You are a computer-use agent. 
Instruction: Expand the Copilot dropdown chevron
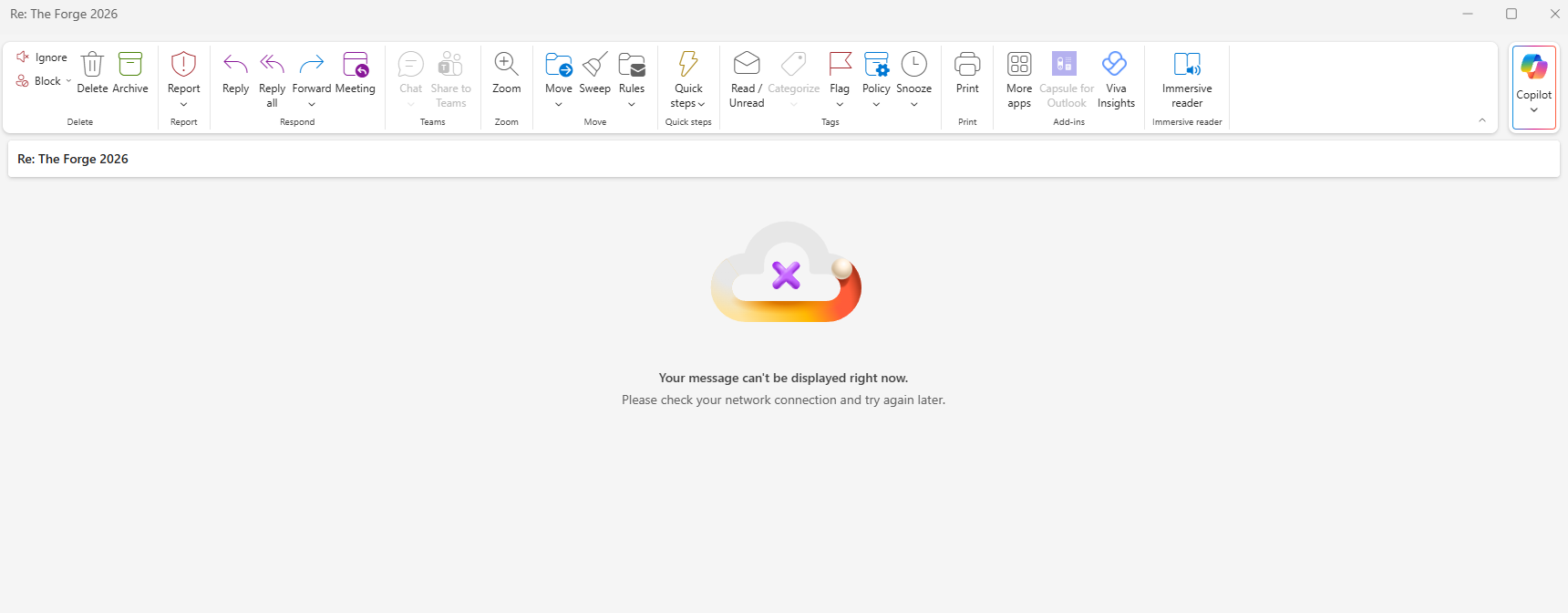click(x=1534, y=110)
